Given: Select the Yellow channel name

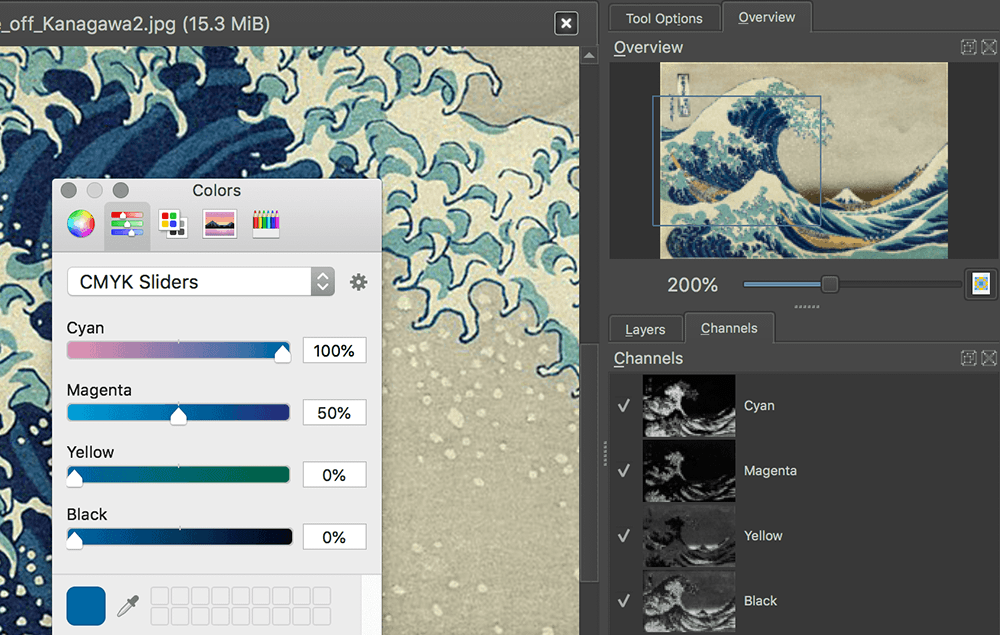Looking at the screenshot, I should click(x=763, y=536).
